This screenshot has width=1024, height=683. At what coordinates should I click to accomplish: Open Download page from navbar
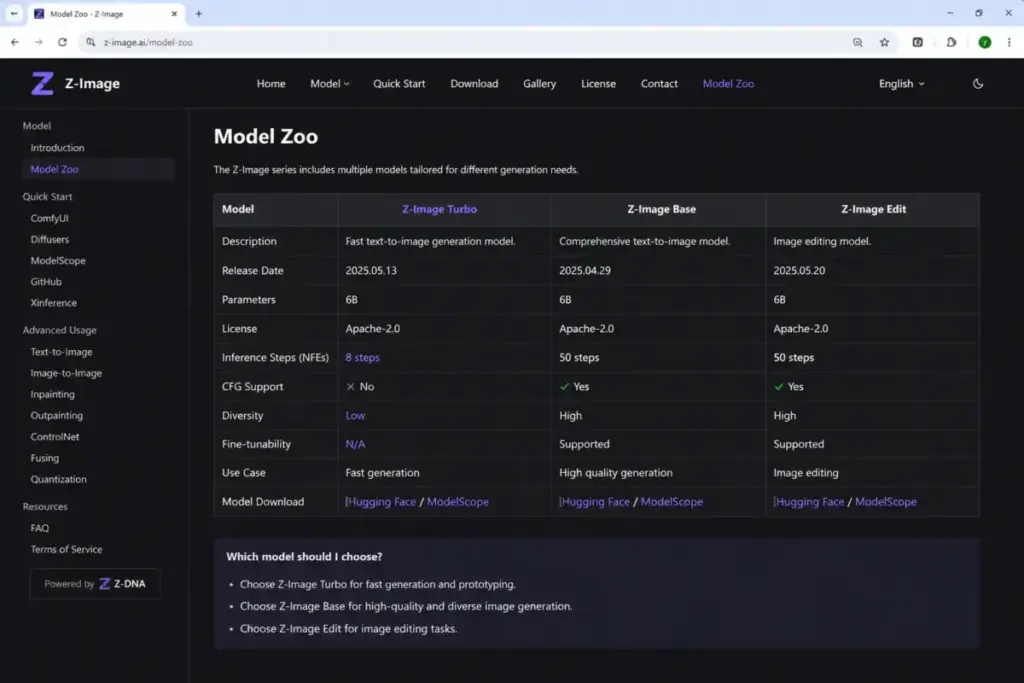click(474, 84)
